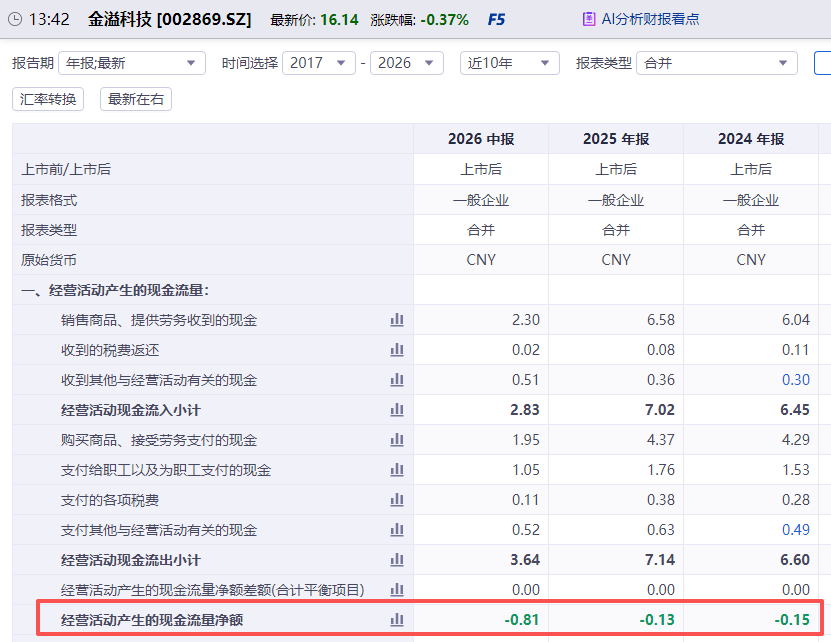Show chart for 销售商品、提供劳务收到的现金
The height and width of the screenshot is (642, 831).
(x=397, y=320)
